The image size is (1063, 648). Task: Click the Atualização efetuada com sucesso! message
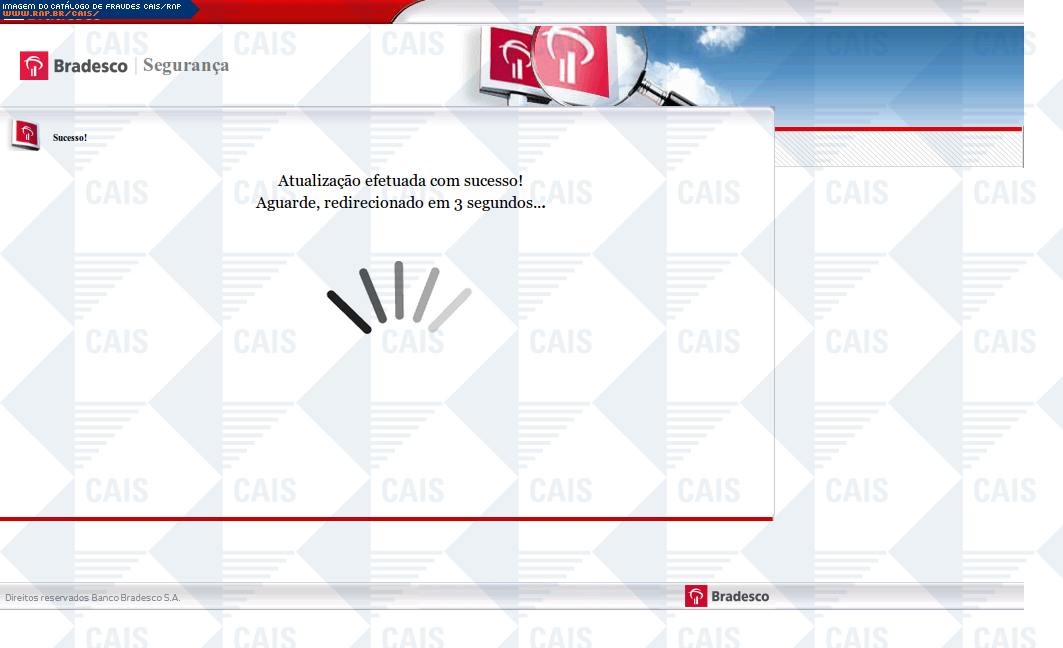click(x=400, y=181)
